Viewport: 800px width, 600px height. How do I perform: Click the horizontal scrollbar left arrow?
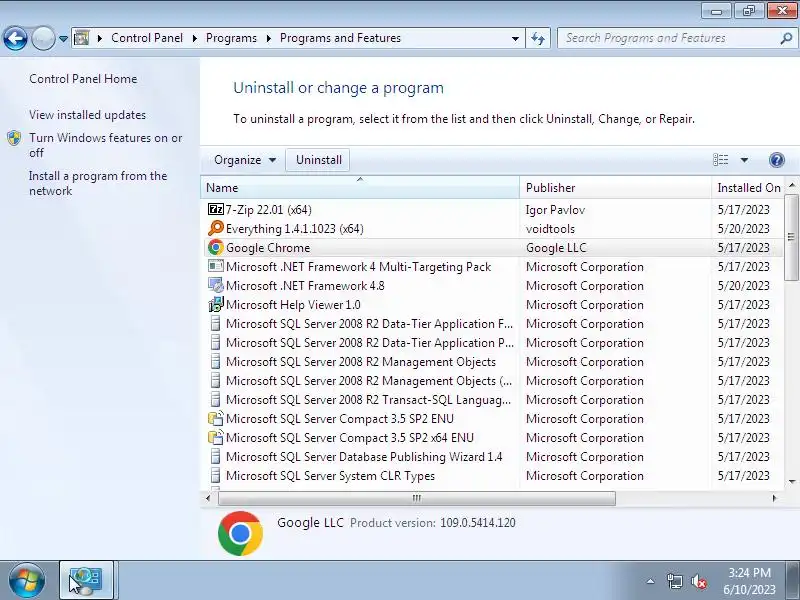click(x=207, y=498)
